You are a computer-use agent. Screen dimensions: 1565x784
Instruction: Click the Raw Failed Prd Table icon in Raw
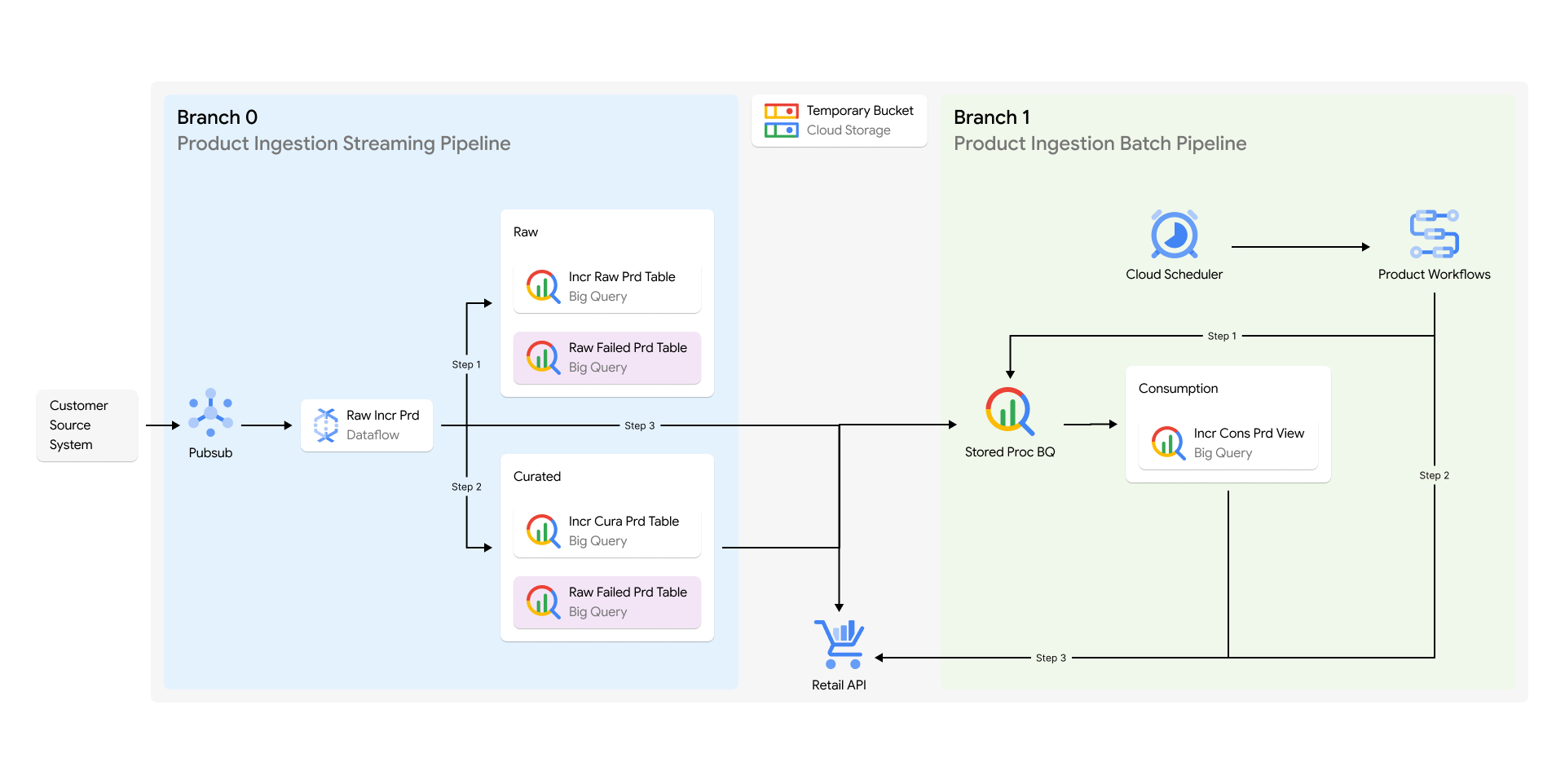click(x=541, y=357)
